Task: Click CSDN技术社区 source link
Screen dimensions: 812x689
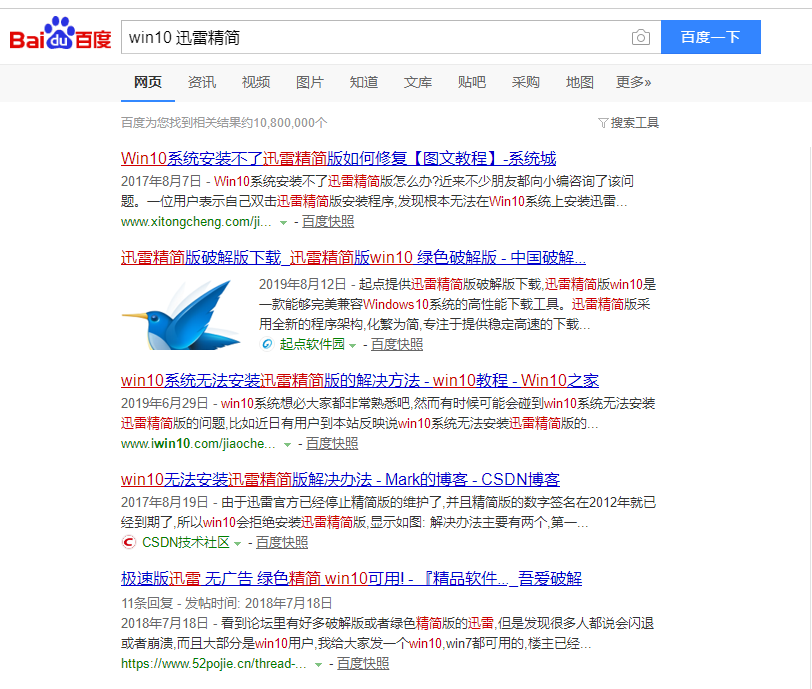Action: click(x=185, y=542)
